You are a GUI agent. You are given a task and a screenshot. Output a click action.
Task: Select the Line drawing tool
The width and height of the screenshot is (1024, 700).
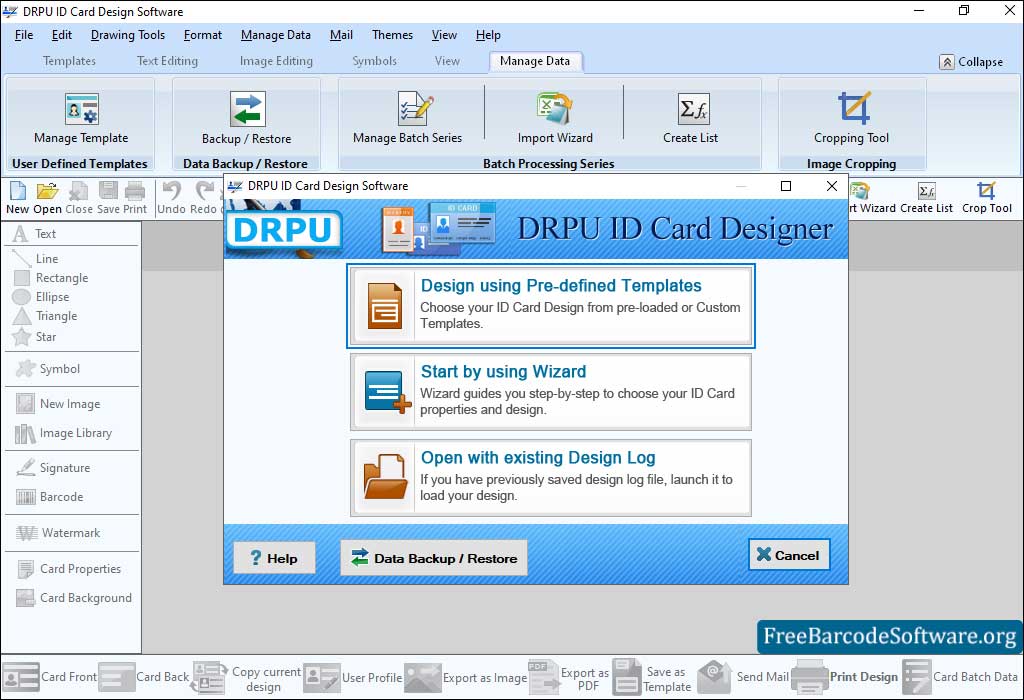coord(36,259)
